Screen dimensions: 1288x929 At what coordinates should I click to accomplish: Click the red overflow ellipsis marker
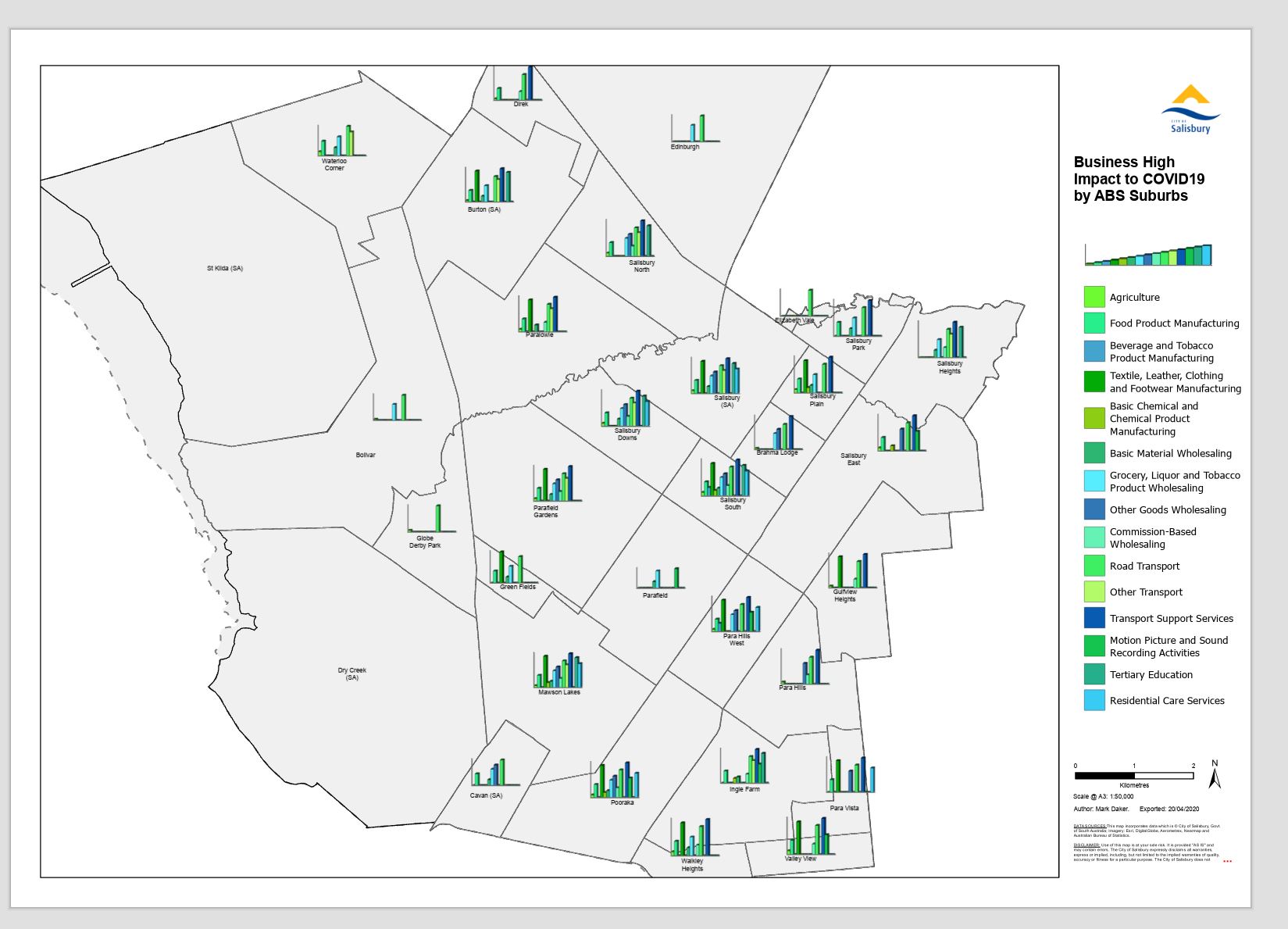point(1227,861)
